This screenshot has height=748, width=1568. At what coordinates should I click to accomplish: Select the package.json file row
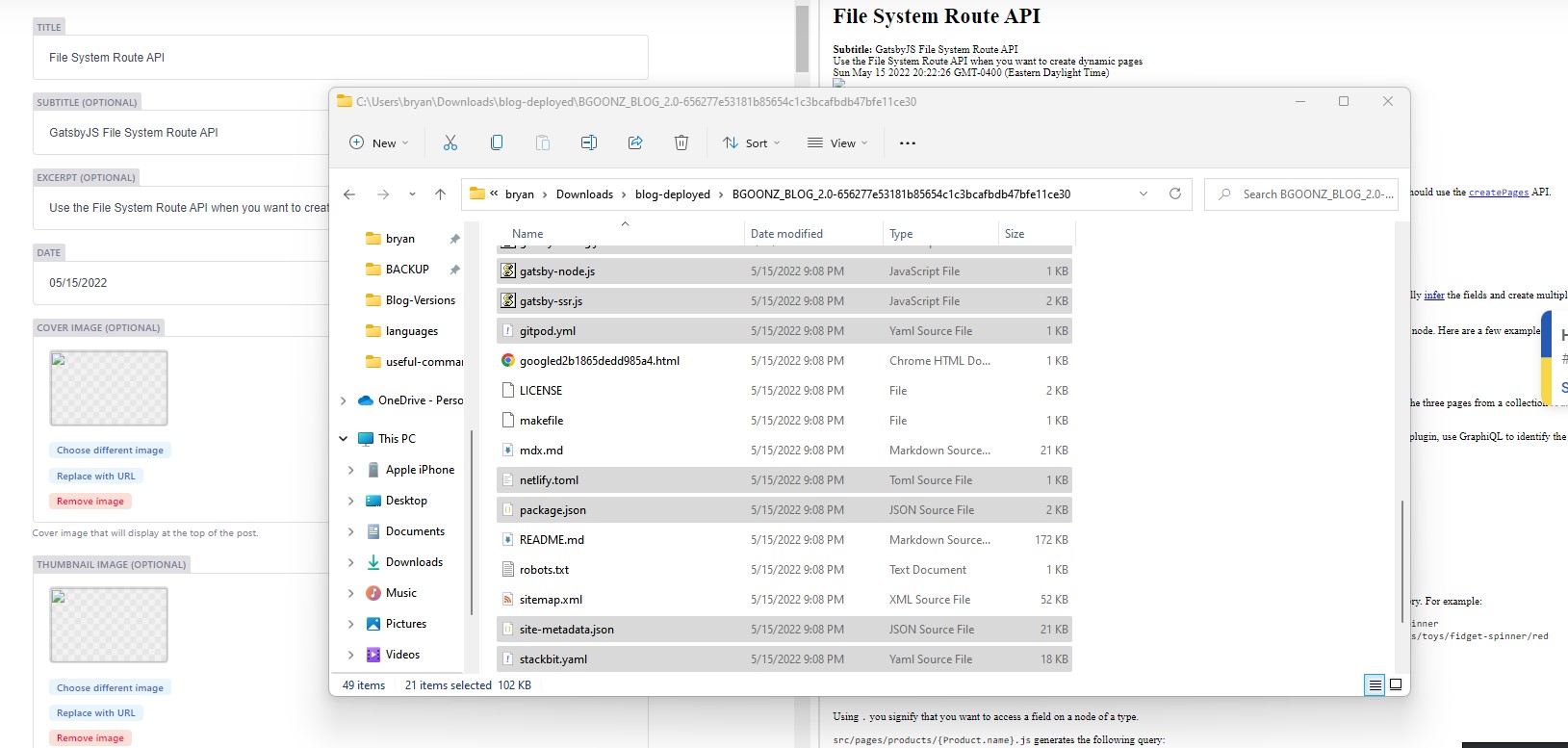(x=784, y=510)
